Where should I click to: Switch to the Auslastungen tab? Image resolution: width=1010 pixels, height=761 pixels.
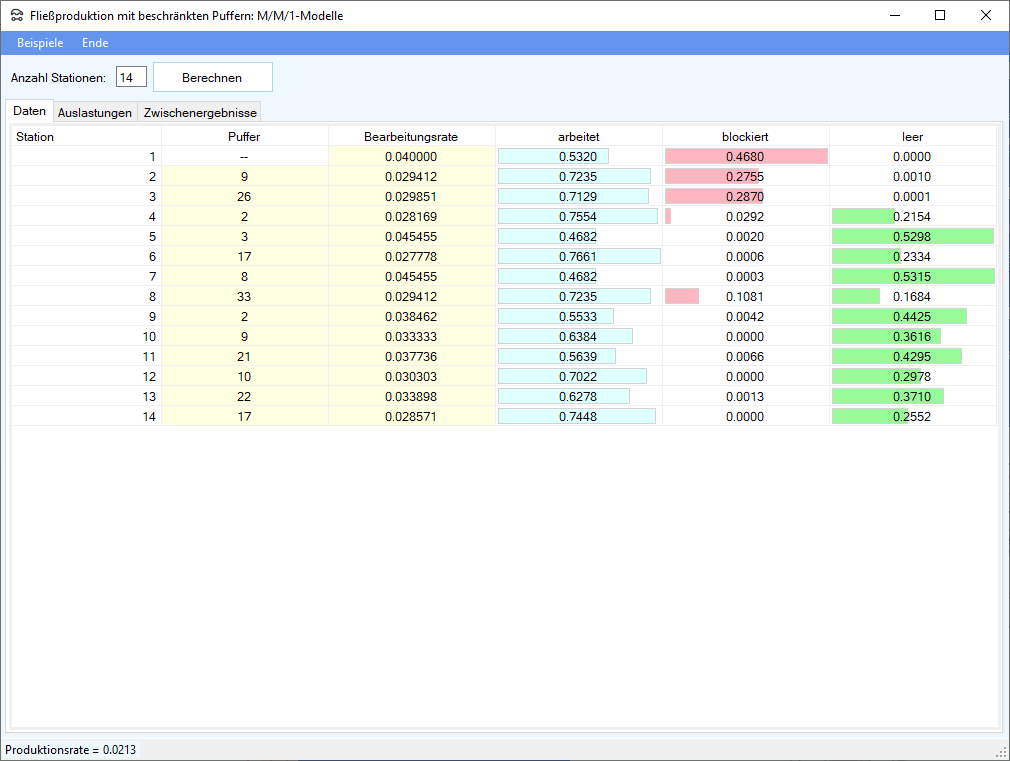pos(95,113)
